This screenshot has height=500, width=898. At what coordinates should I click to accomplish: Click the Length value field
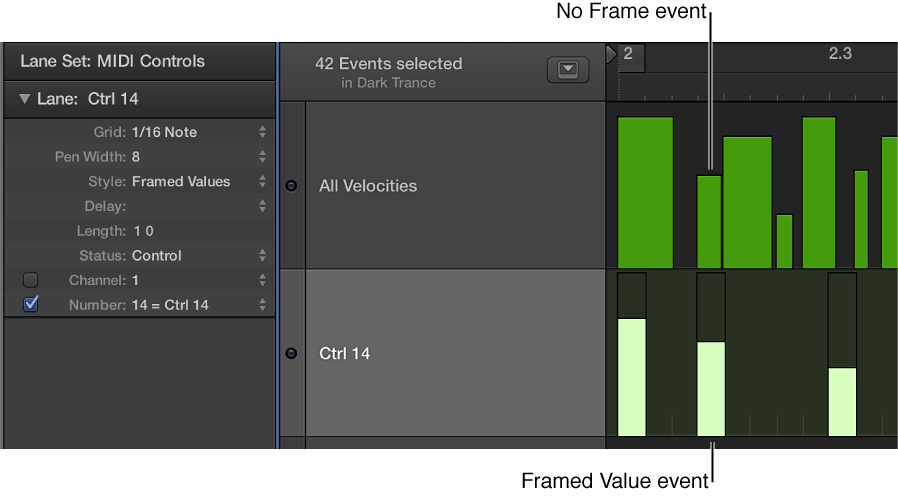(x=144, y=231)
